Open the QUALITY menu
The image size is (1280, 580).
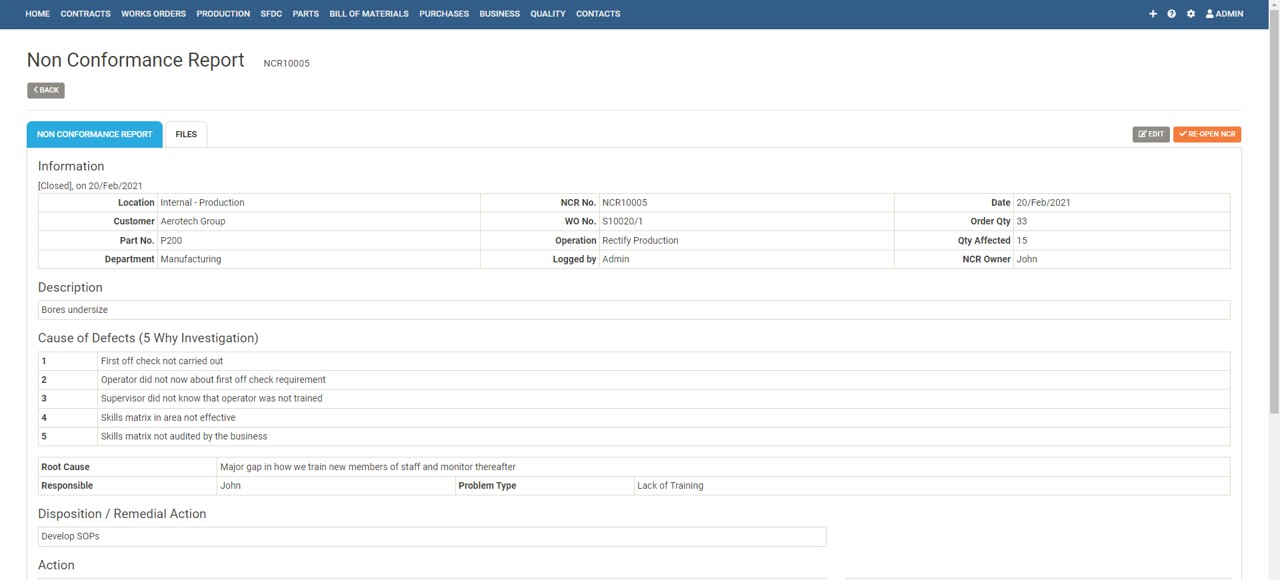pos(547,13)
